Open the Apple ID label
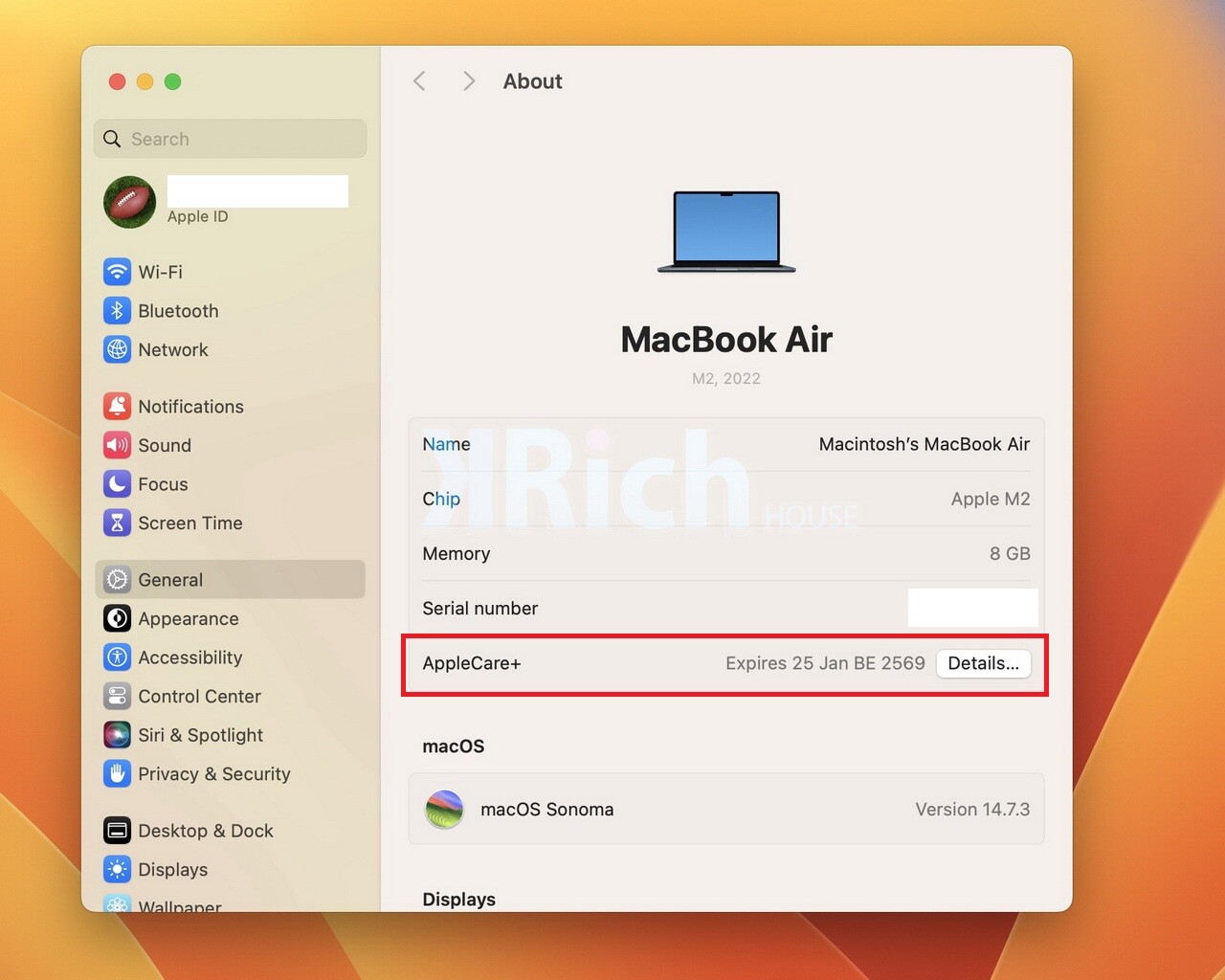 198,217
